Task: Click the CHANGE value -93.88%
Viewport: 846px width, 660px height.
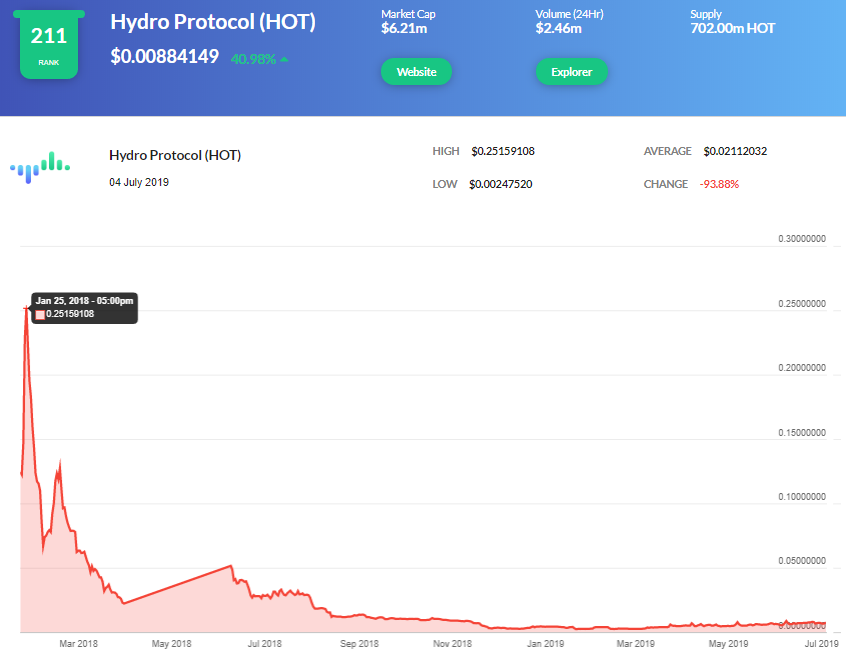Action: coord(719,185)
